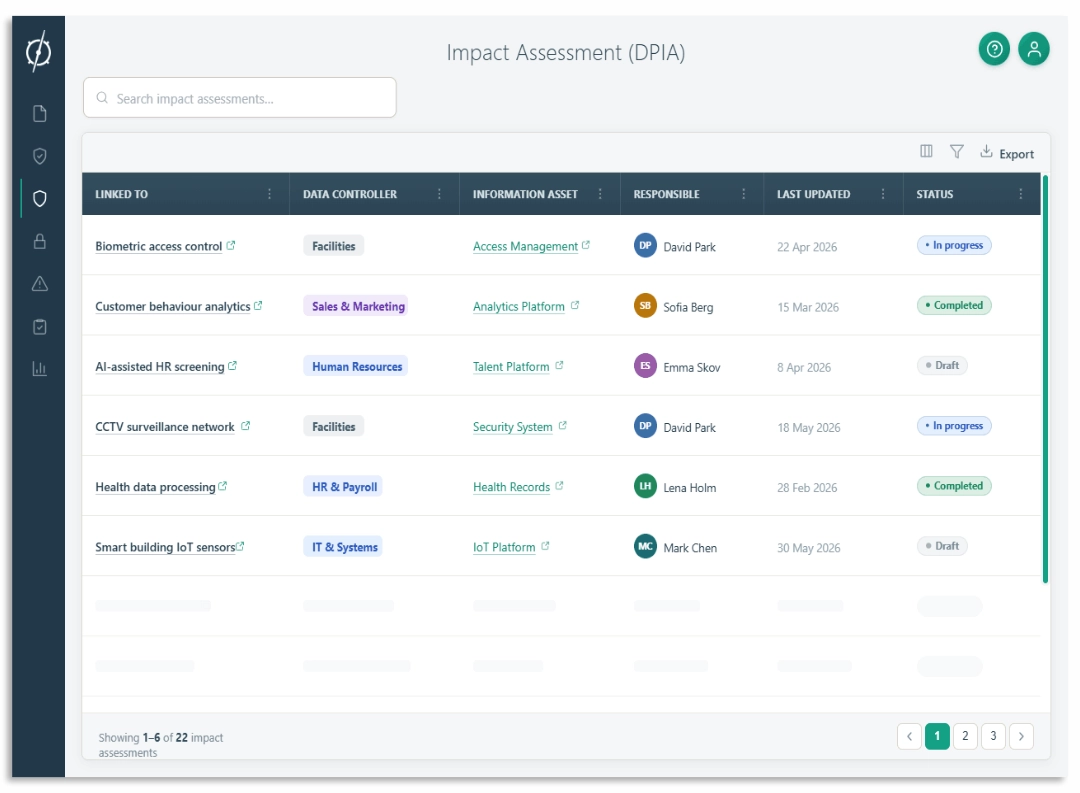The height and width of the screenshot is (793, 1080).
Task: Open the help question mark button
Action: (x=994, y=49)
